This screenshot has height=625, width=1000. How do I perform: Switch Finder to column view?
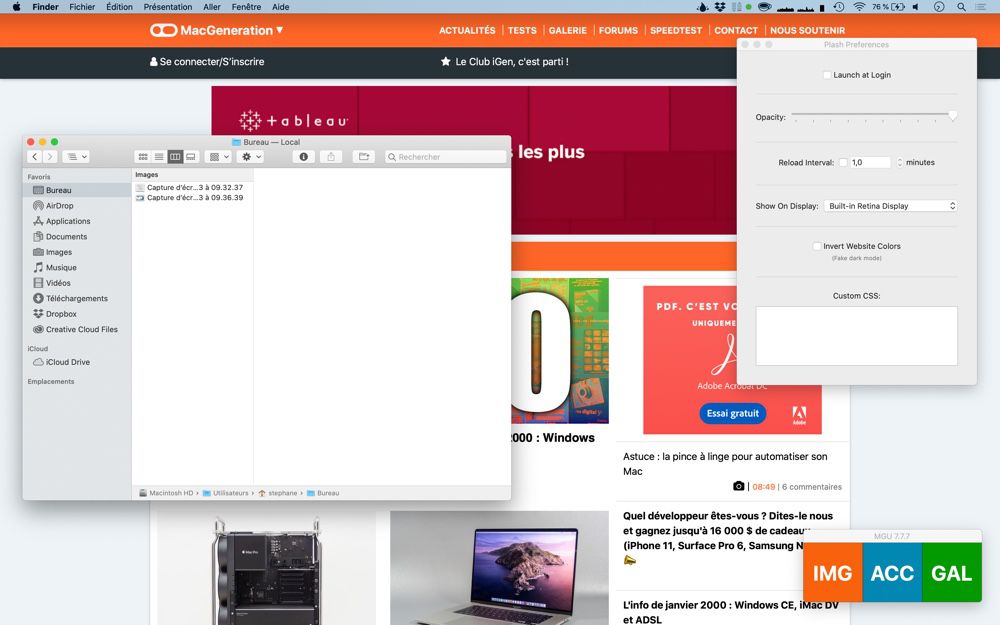(x=175, y=157)
